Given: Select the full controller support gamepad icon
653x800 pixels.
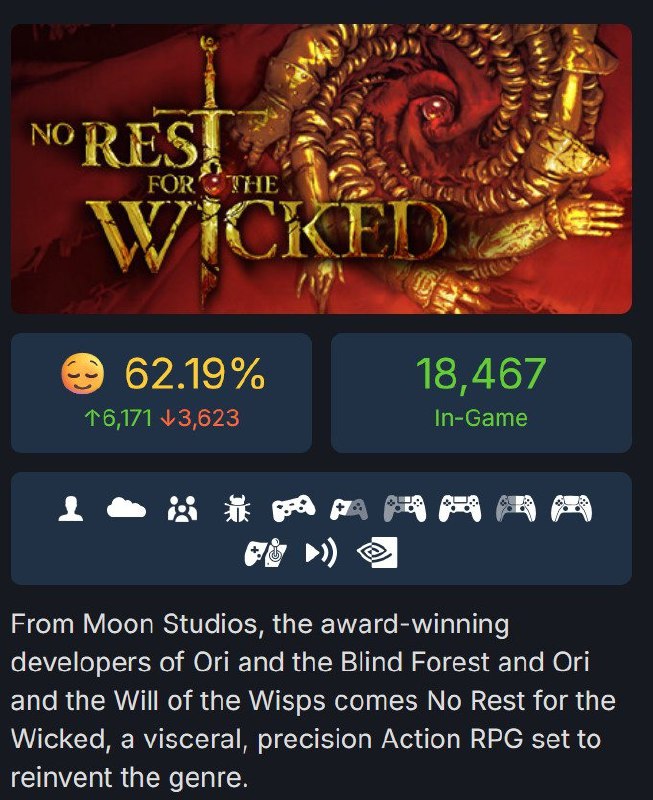Looking at the screenshot, I should coord(293,508).
